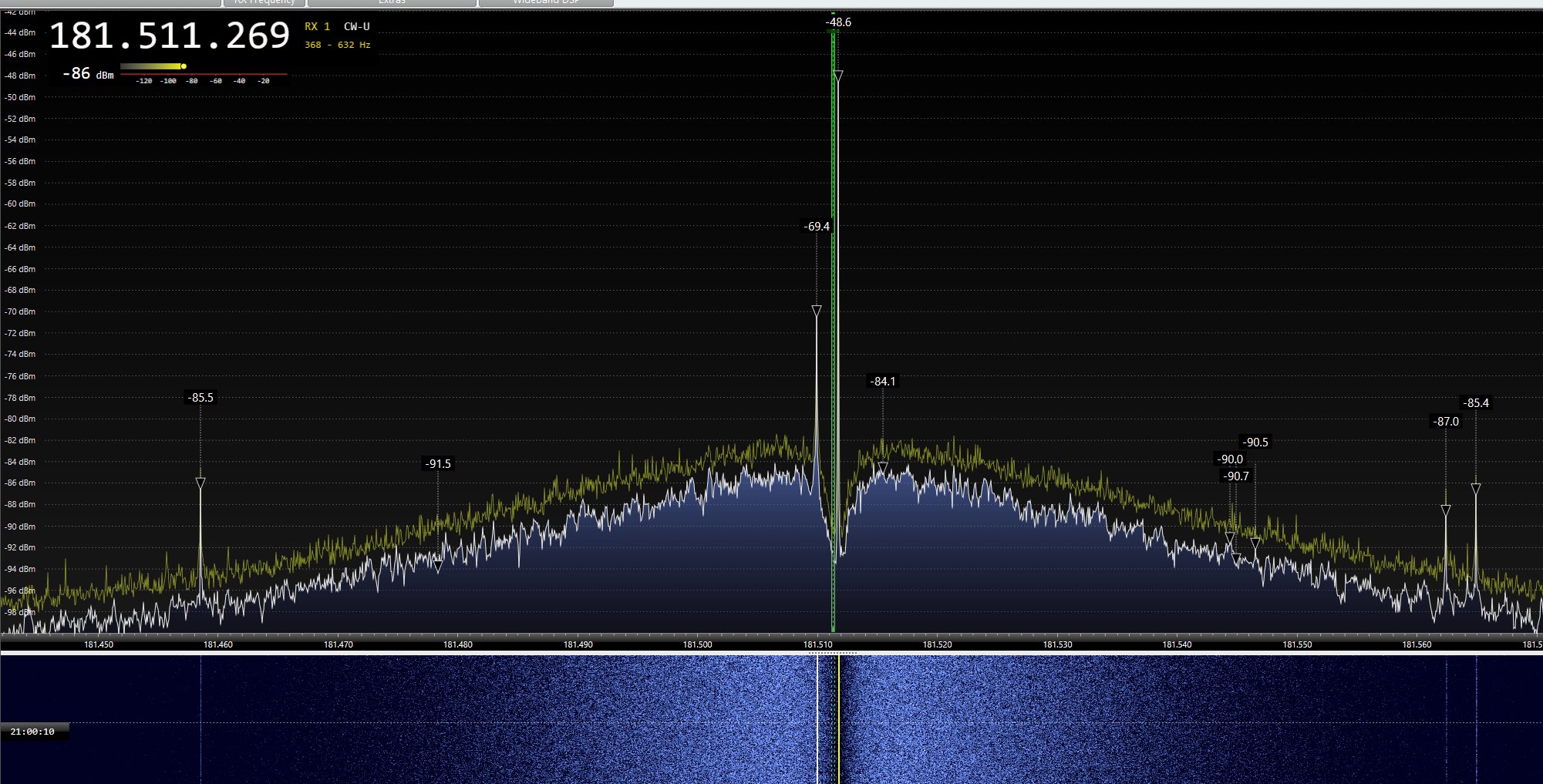Screen dimensions: 1543x784
Task: Click 181.520 on the frequency axis
Action: coord(938,644)
